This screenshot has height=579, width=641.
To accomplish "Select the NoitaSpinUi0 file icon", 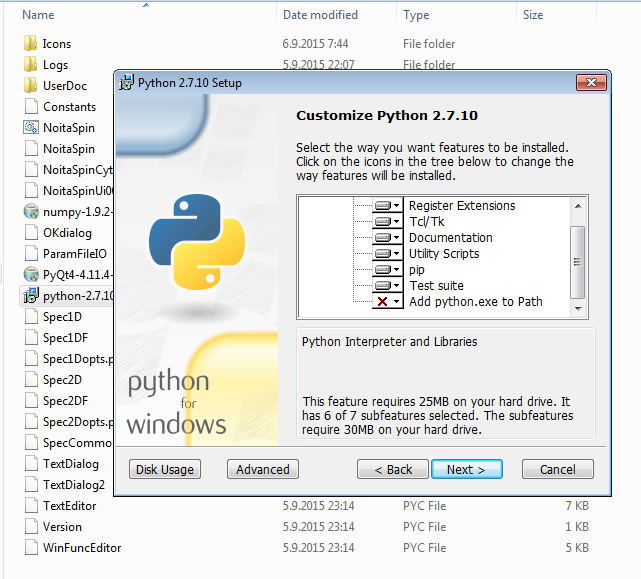I will [x=31, y=190].
